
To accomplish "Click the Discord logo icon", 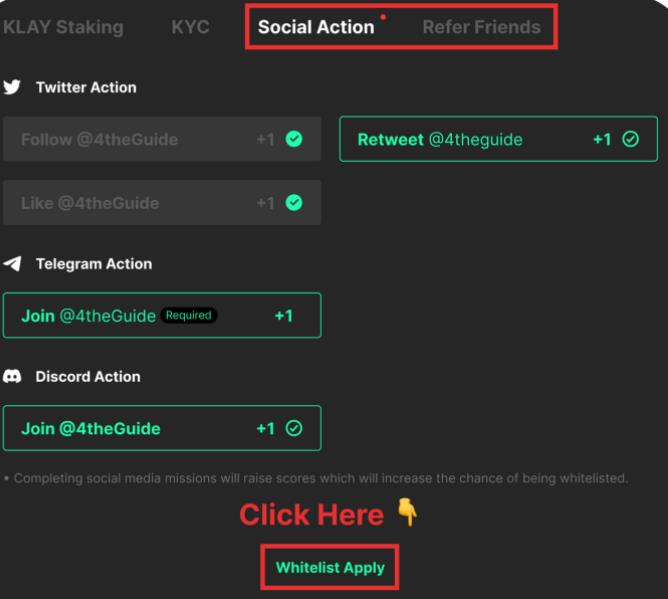I will click(12, 377).
